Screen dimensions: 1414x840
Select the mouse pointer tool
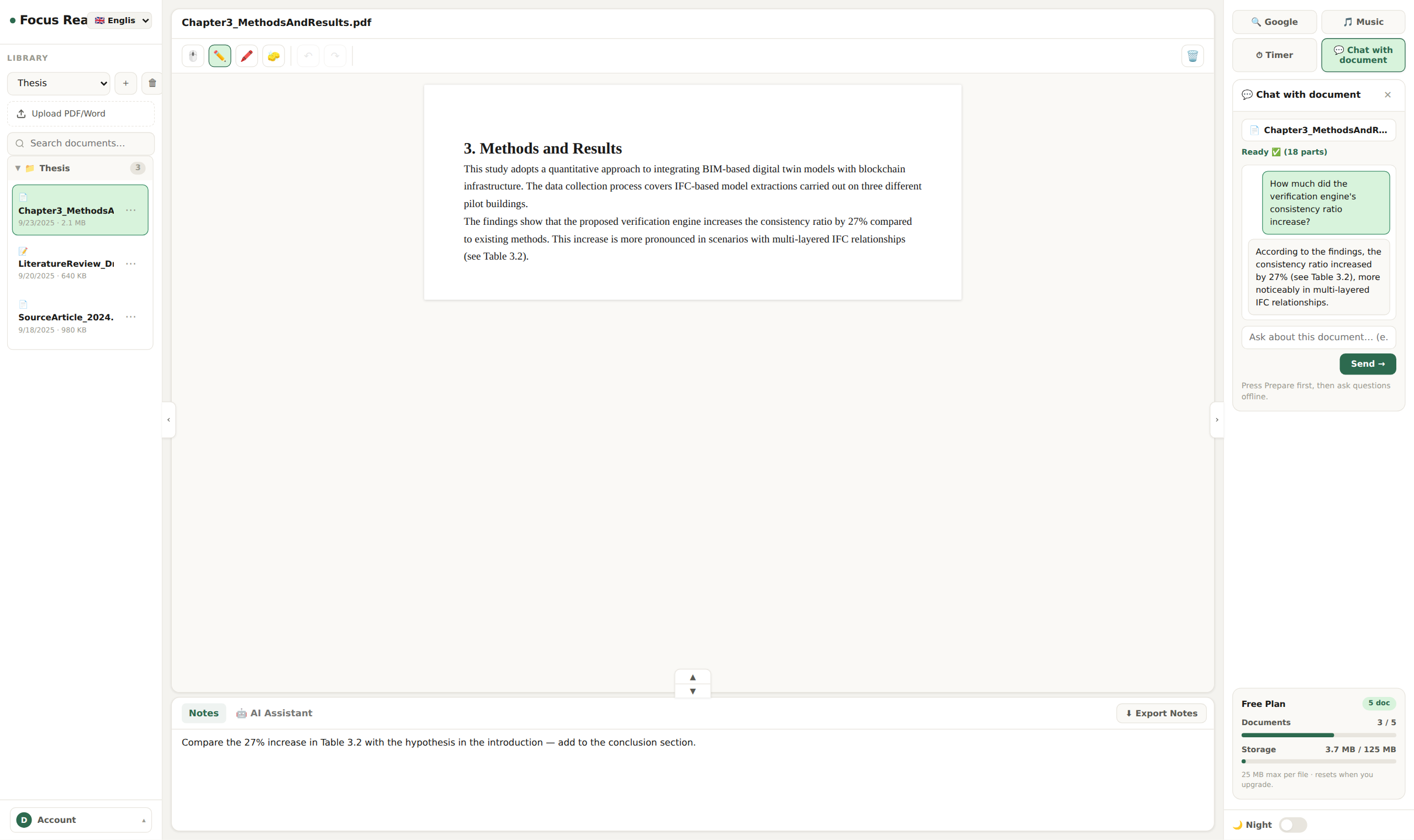pyautogui.click(x=193, y=56)
